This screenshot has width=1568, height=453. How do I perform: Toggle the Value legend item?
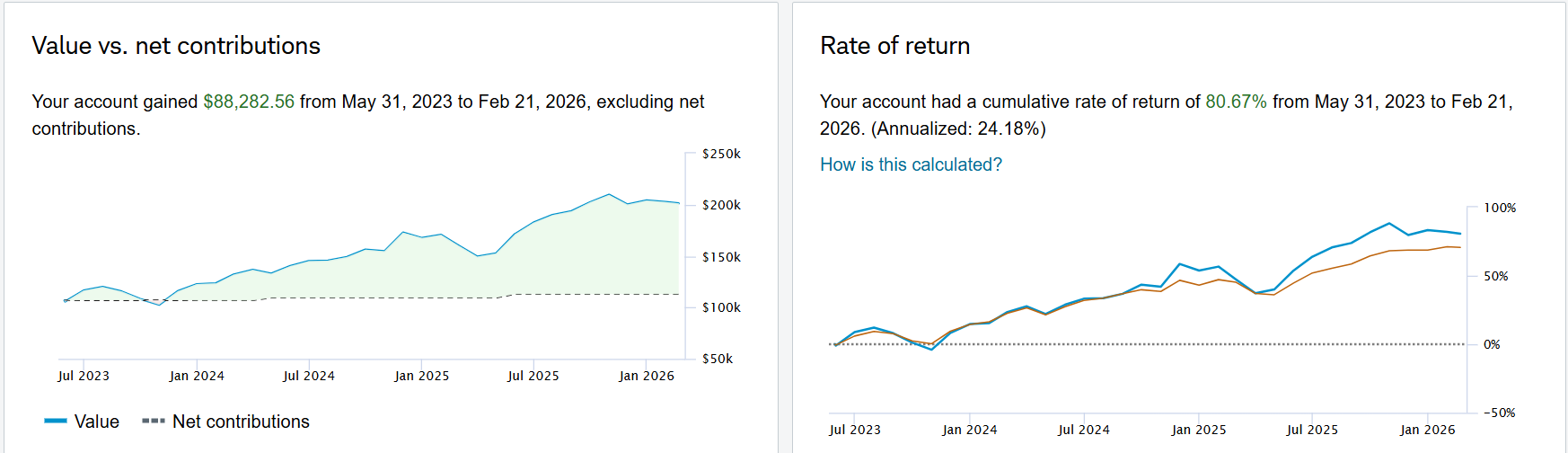click(96, 422)
